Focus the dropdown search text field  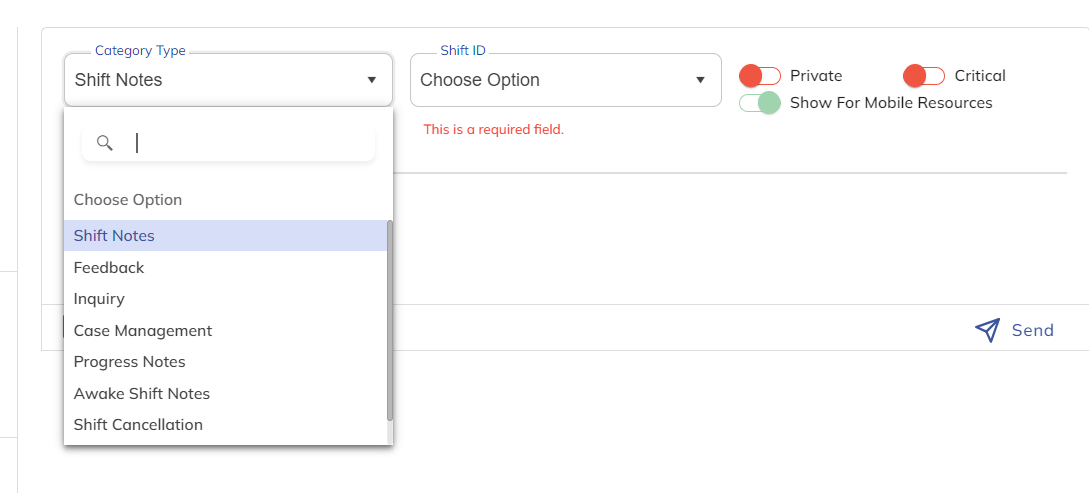click(x=250, y=143)
